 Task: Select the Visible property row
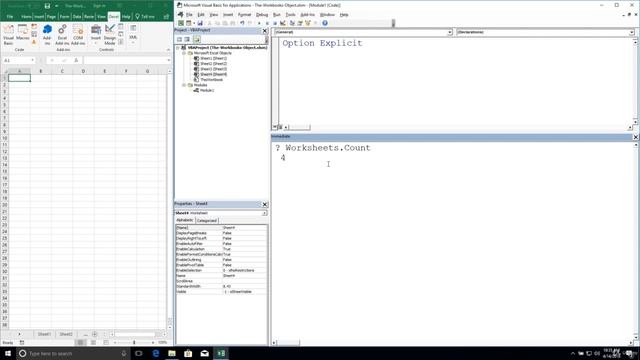(222, 292)
